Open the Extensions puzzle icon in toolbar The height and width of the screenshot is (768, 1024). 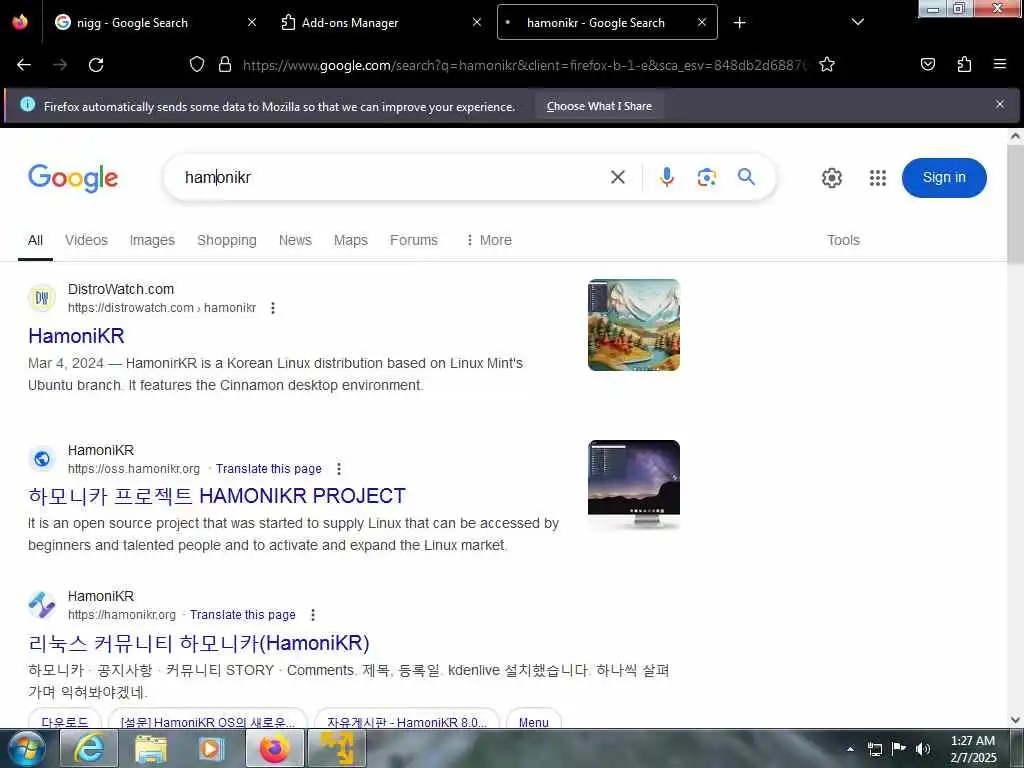(964, 64)
